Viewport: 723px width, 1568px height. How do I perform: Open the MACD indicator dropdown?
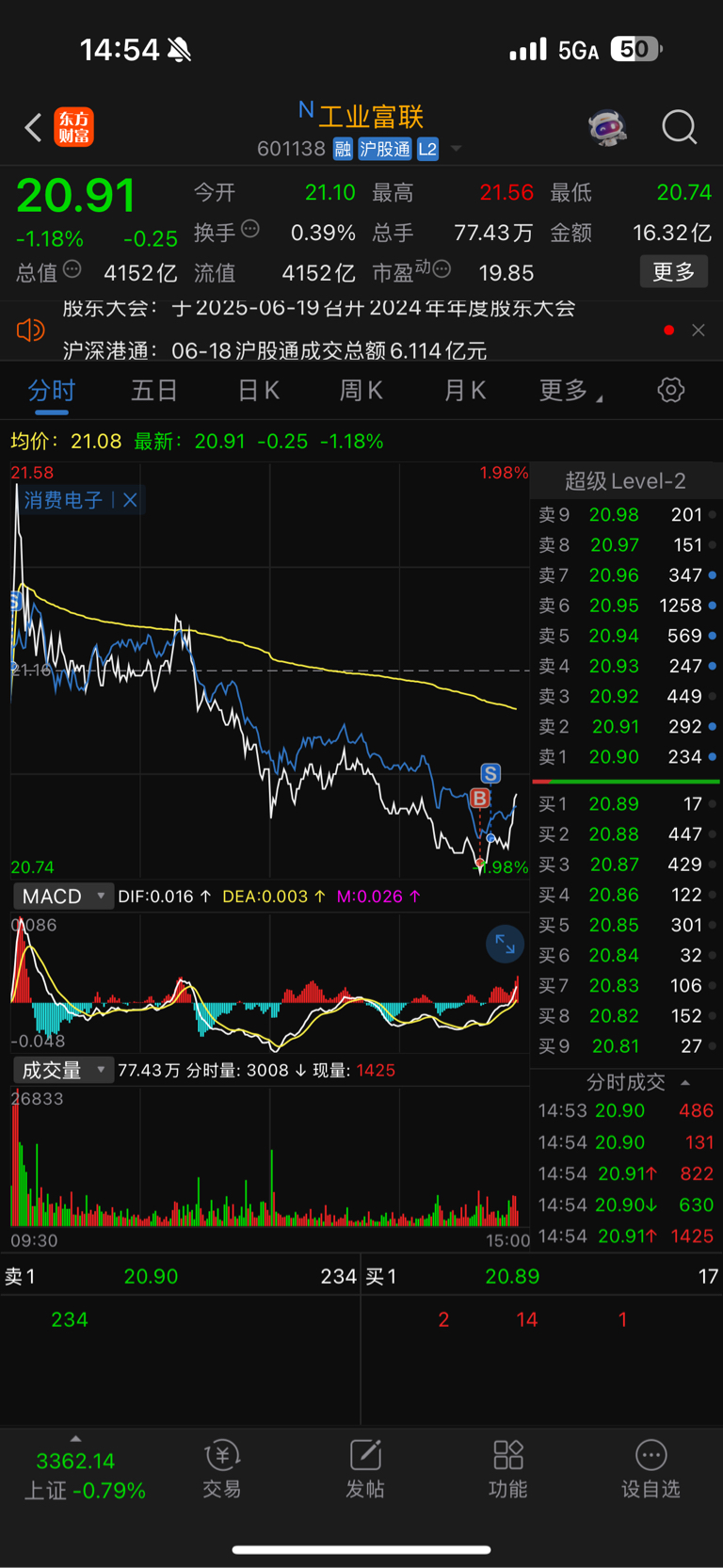pyautogui.click(x=63, y=897)
